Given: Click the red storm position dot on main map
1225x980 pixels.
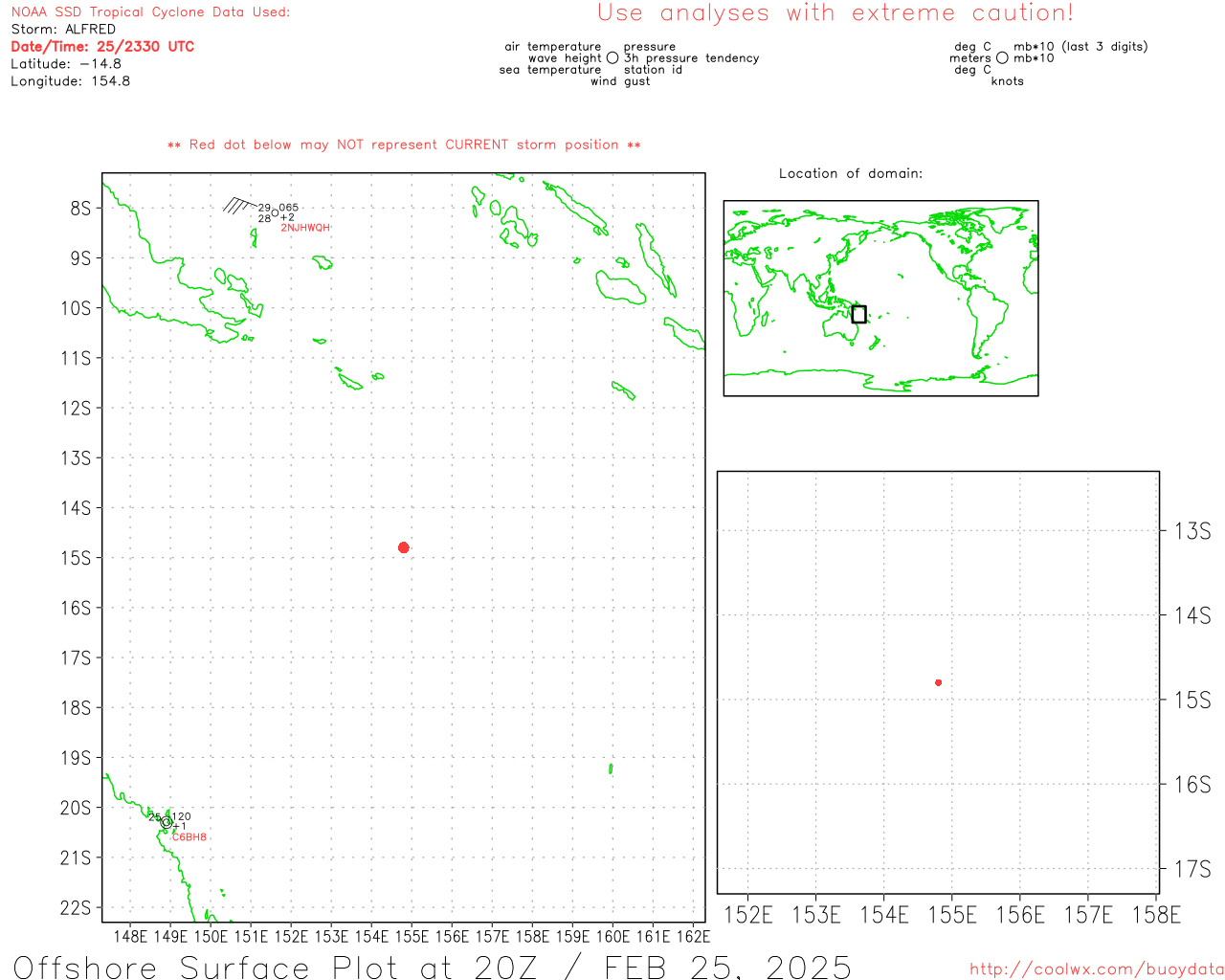Looking at the screenshot, I should pyautogui.click(x=404, y=547).
